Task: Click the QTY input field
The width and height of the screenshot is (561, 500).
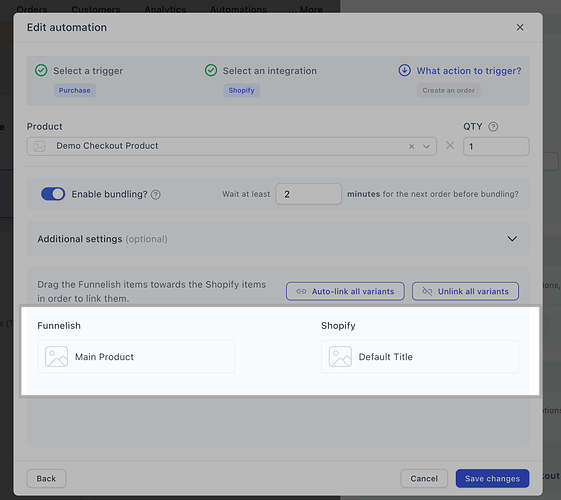Action: pyautogui.click(x=496, y=146)
